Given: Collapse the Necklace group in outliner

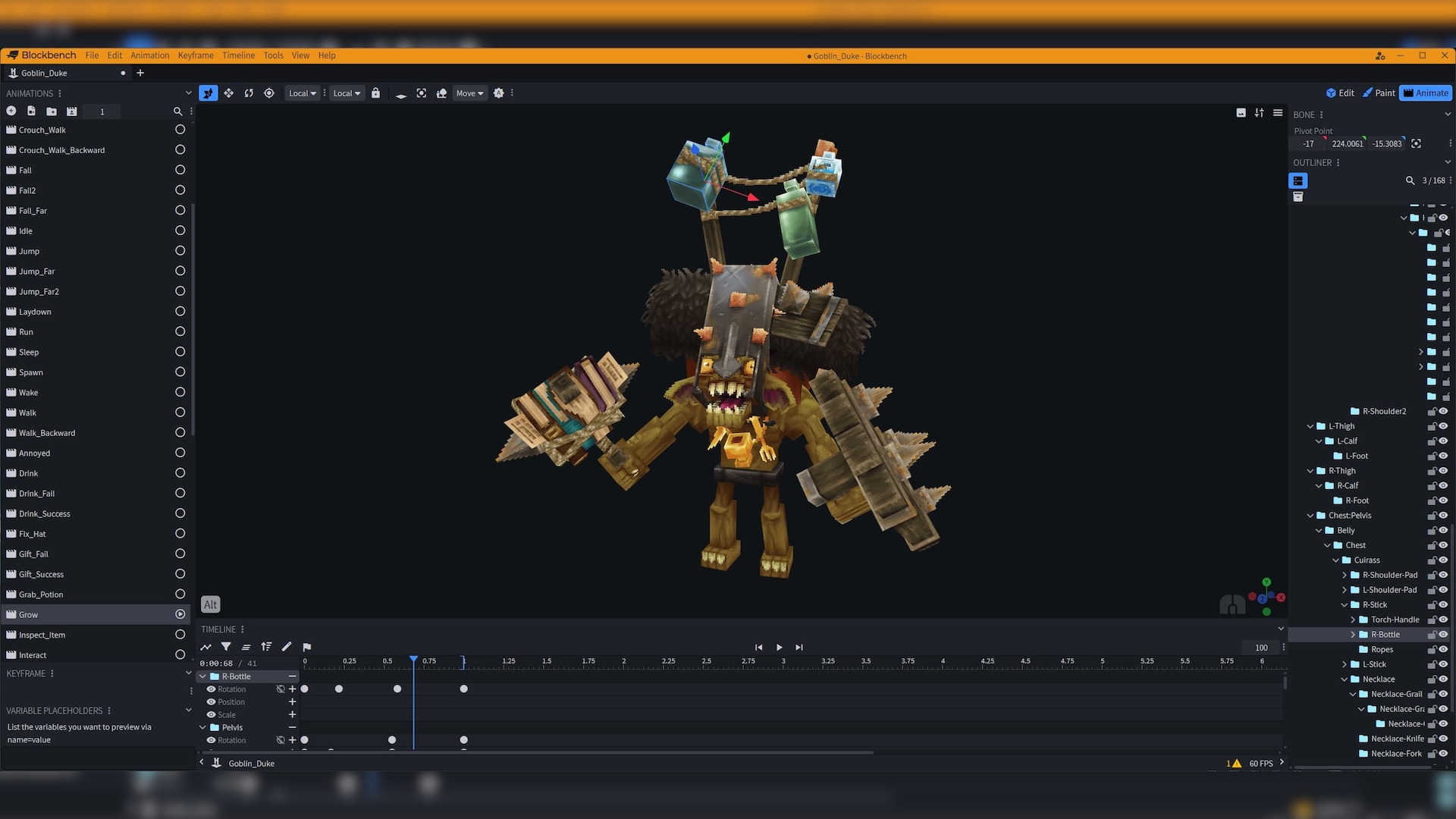Looking at the screenshot, I should pos(1345,679).
